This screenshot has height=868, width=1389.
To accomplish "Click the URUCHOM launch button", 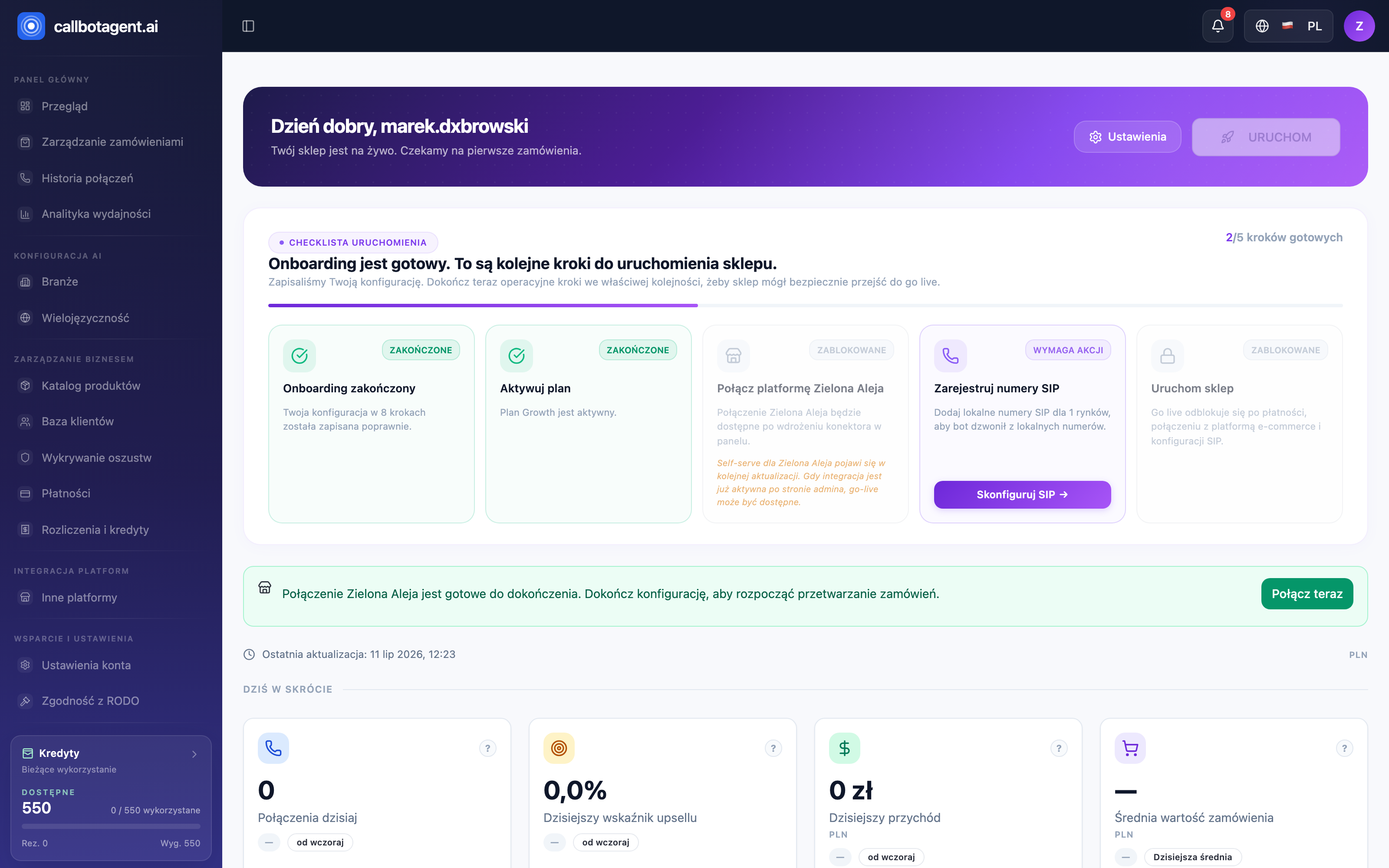I will click(x=1266, y=137).
